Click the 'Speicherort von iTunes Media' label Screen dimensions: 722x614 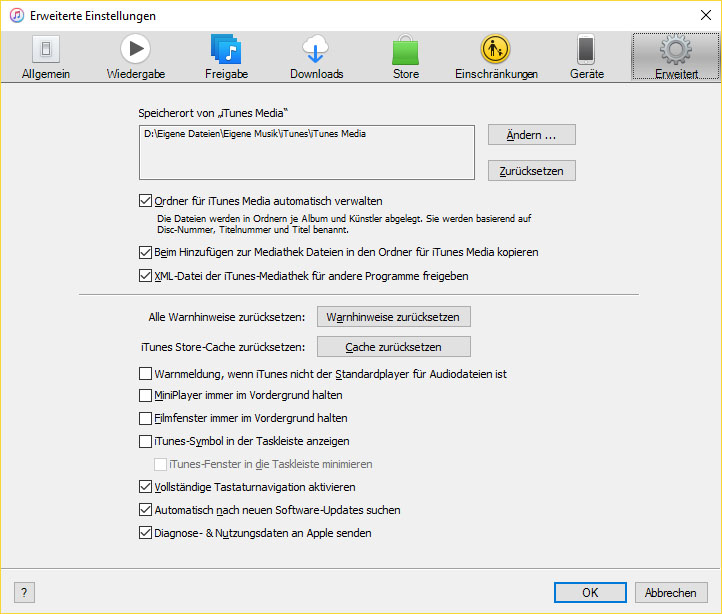[x=213, y=113]
